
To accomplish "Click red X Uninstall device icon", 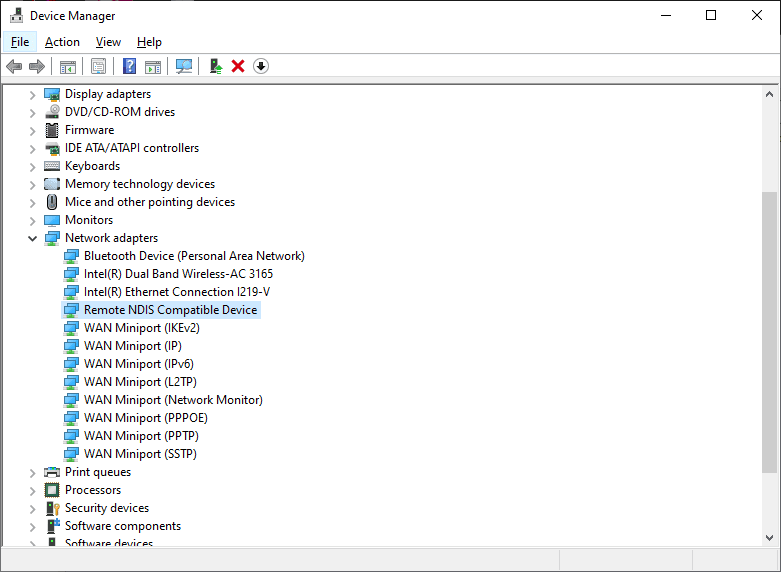I will (x=238, y=66).
